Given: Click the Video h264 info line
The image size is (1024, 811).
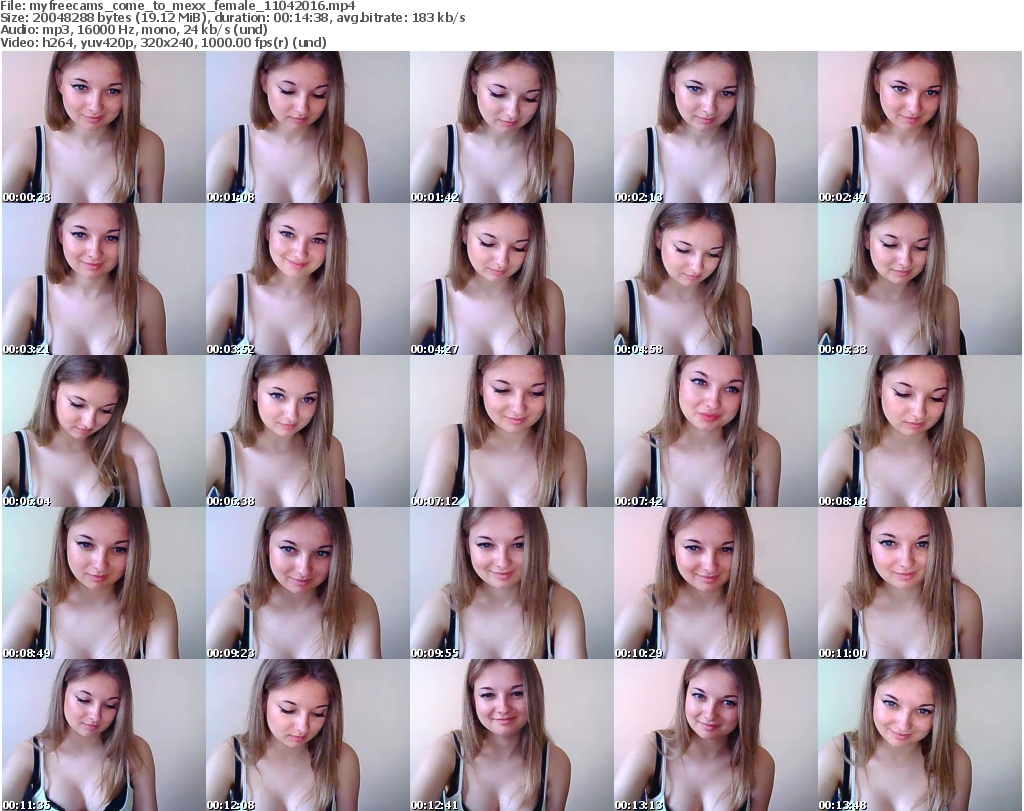Looking at the screenshot, I should [163, 42].
